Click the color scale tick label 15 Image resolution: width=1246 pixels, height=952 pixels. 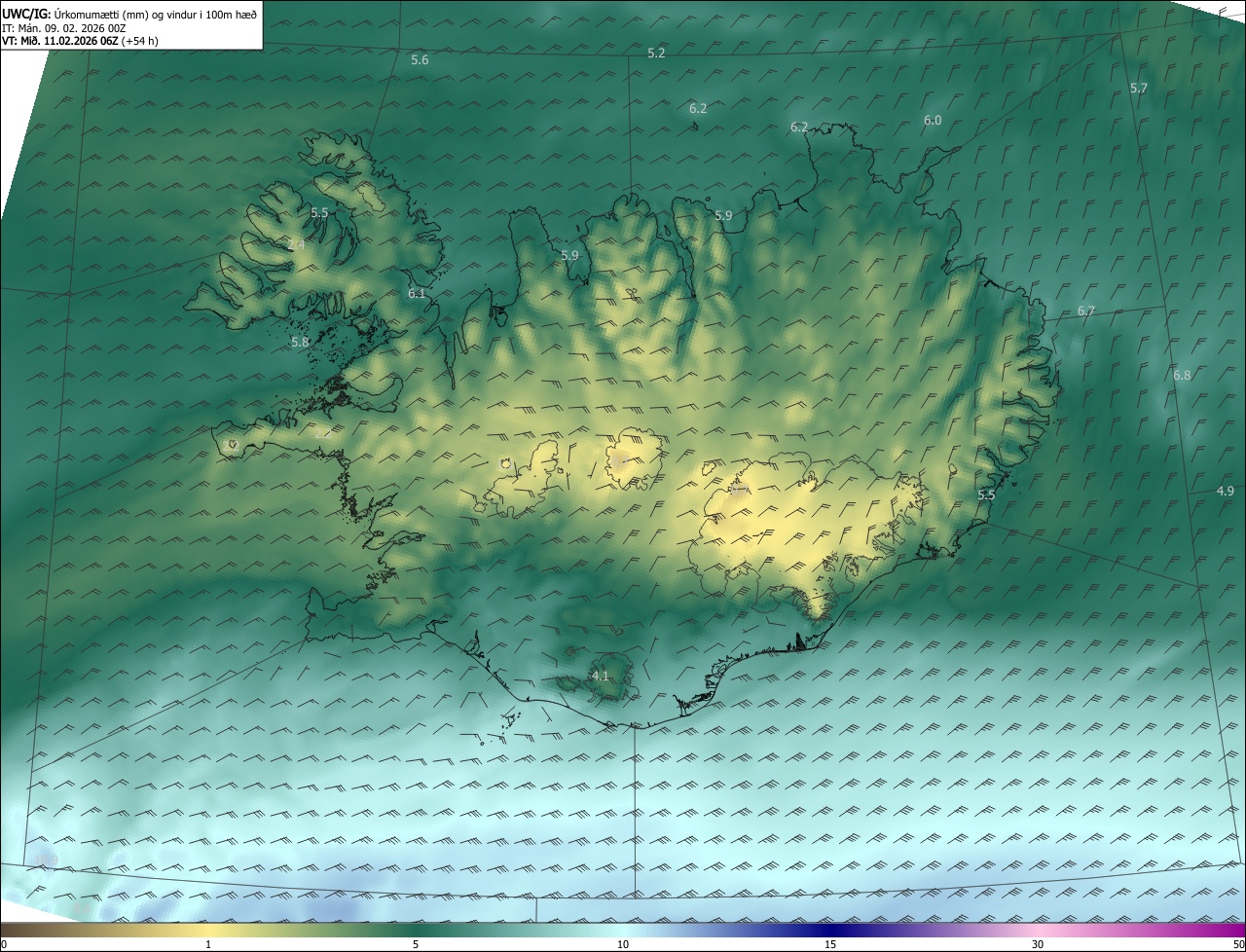click(830, 945)
